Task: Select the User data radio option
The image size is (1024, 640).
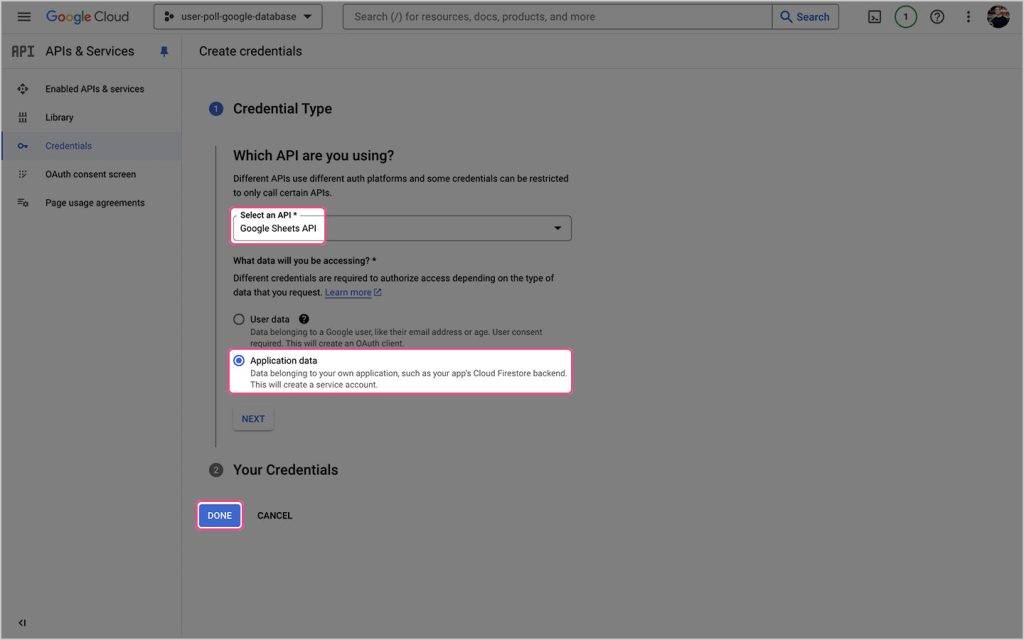Action: click(x=239, y=319)
